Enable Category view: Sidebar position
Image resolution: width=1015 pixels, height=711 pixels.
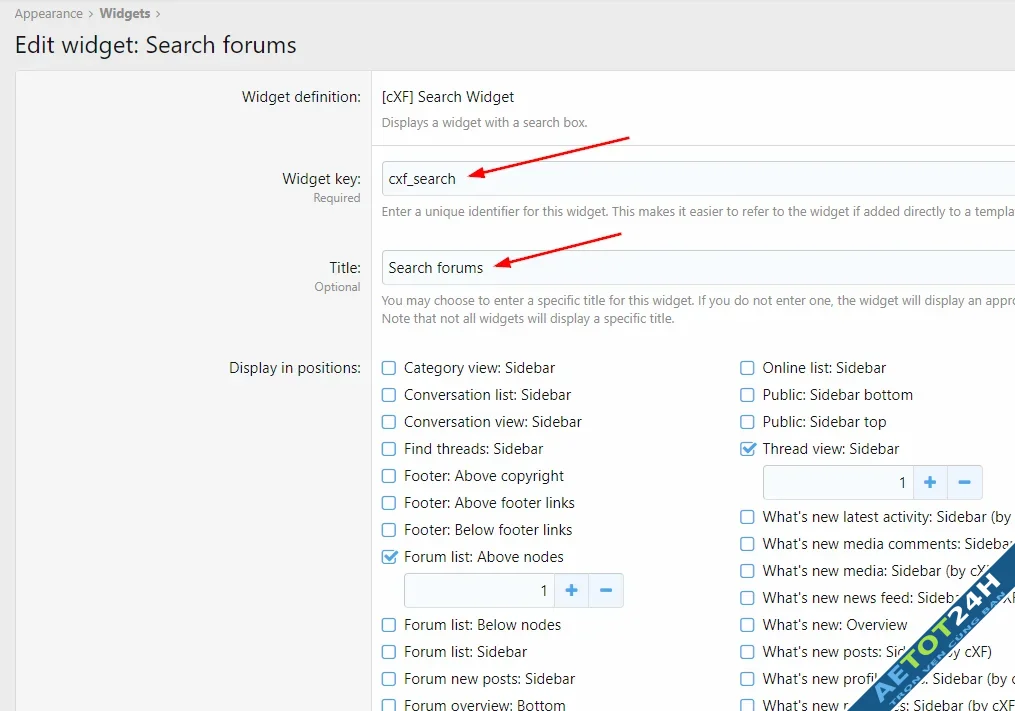coord(388,367)
